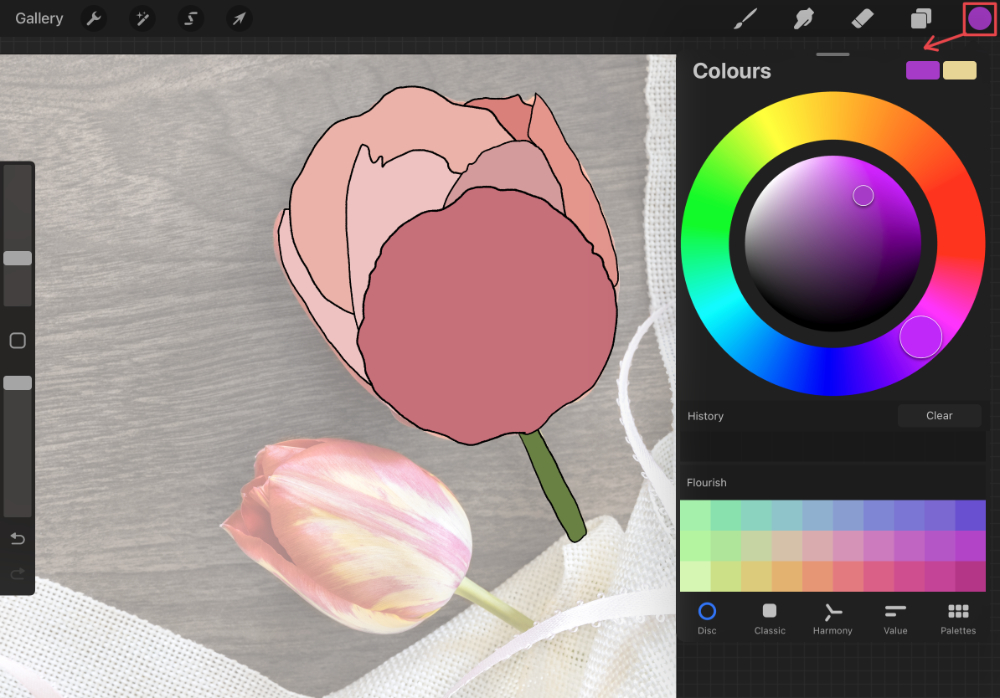This screenshot has width=1000, height=698.
Task: Select the Paint brush tool
Action: tap(745, 17)
